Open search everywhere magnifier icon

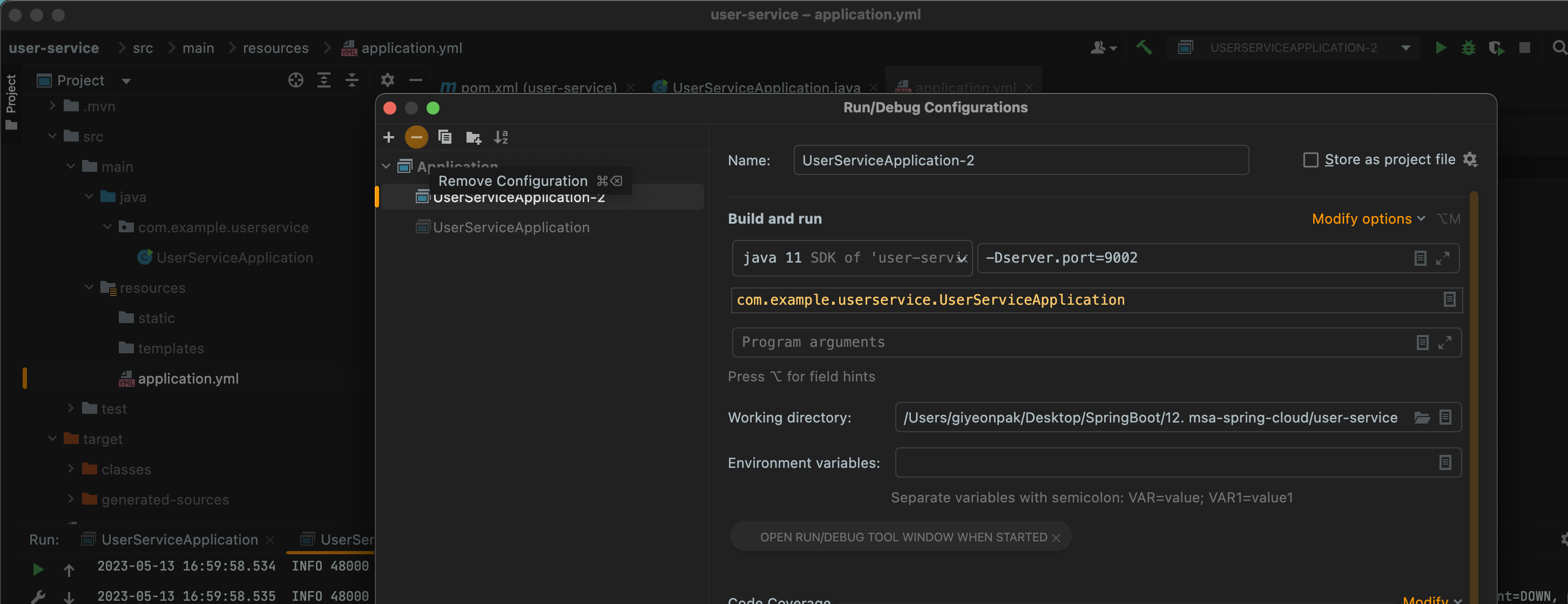[1559, 48]
